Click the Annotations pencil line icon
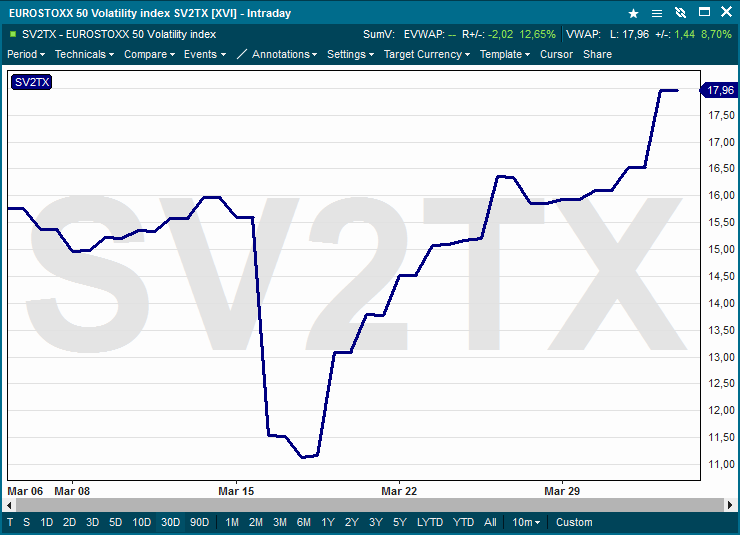This screenshot has width=740, height=535. pos(242,54)
